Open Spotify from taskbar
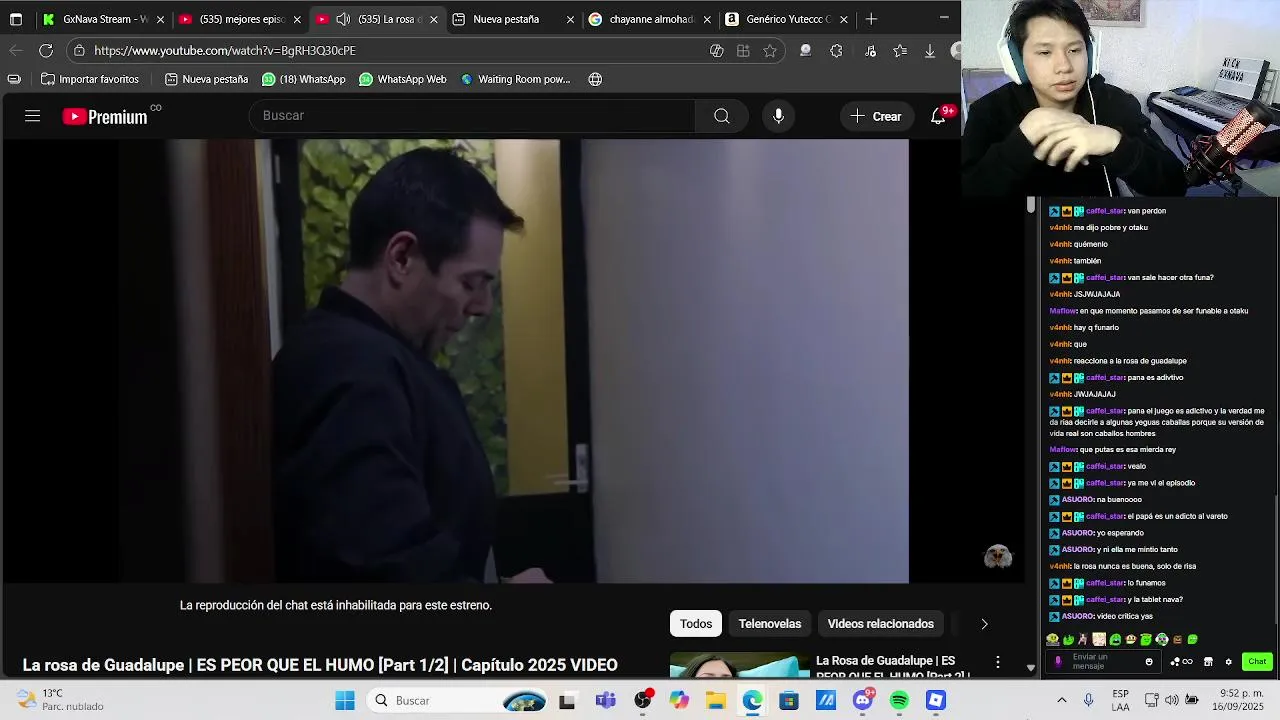This screenshot has width=1280, height=720. click(x=899, y=701)
